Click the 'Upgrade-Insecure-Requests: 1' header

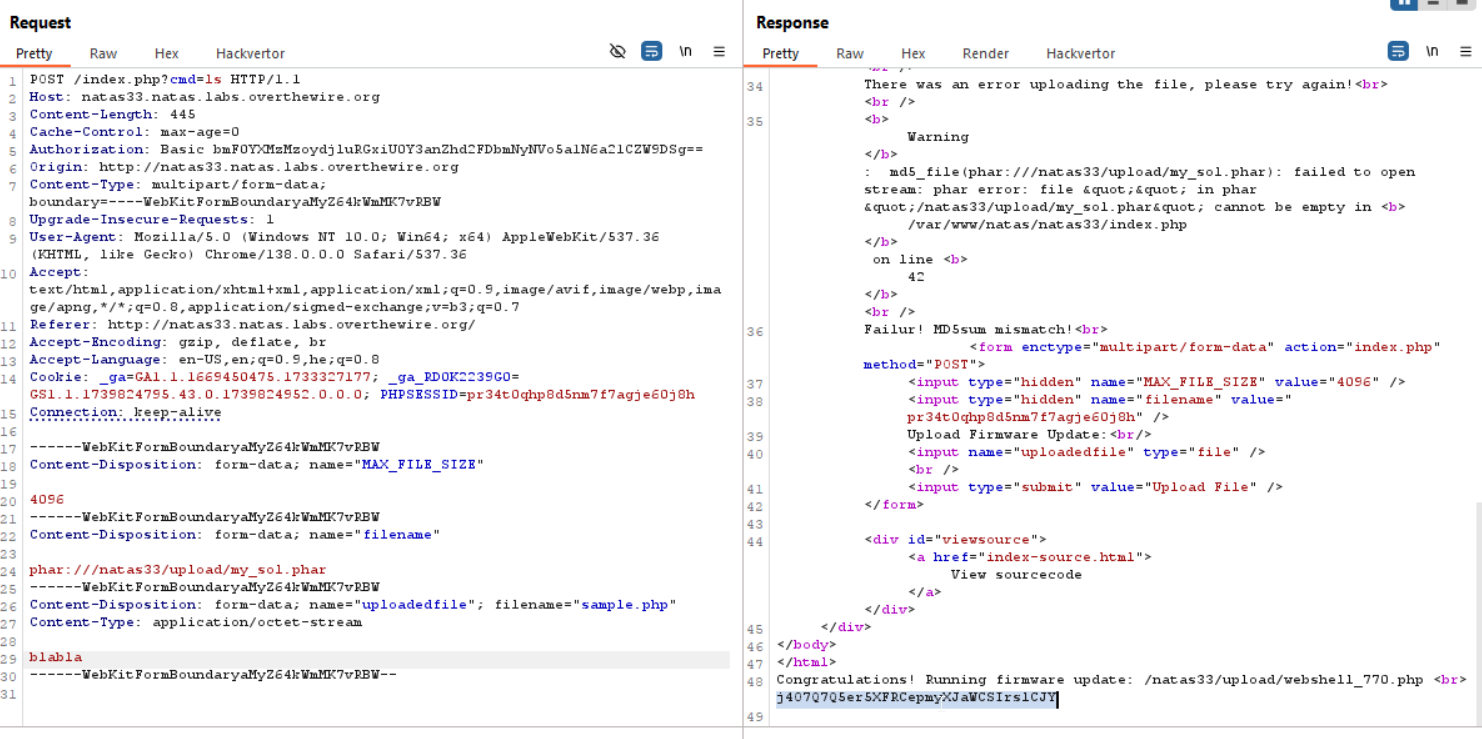152,219
